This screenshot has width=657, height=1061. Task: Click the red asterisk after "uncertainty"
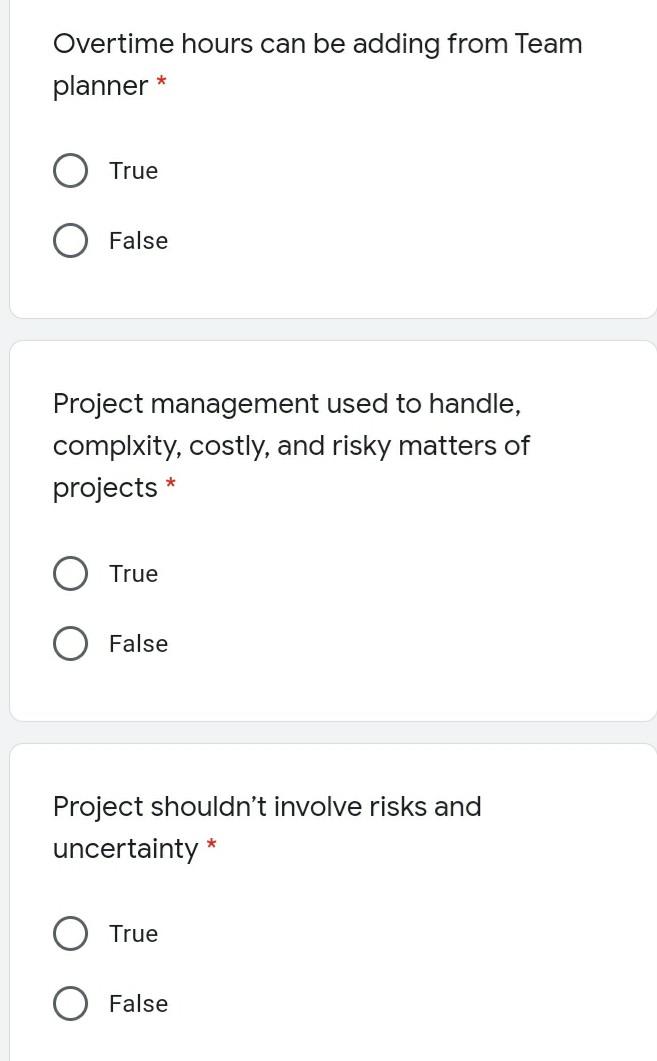[x=211, y=847]
